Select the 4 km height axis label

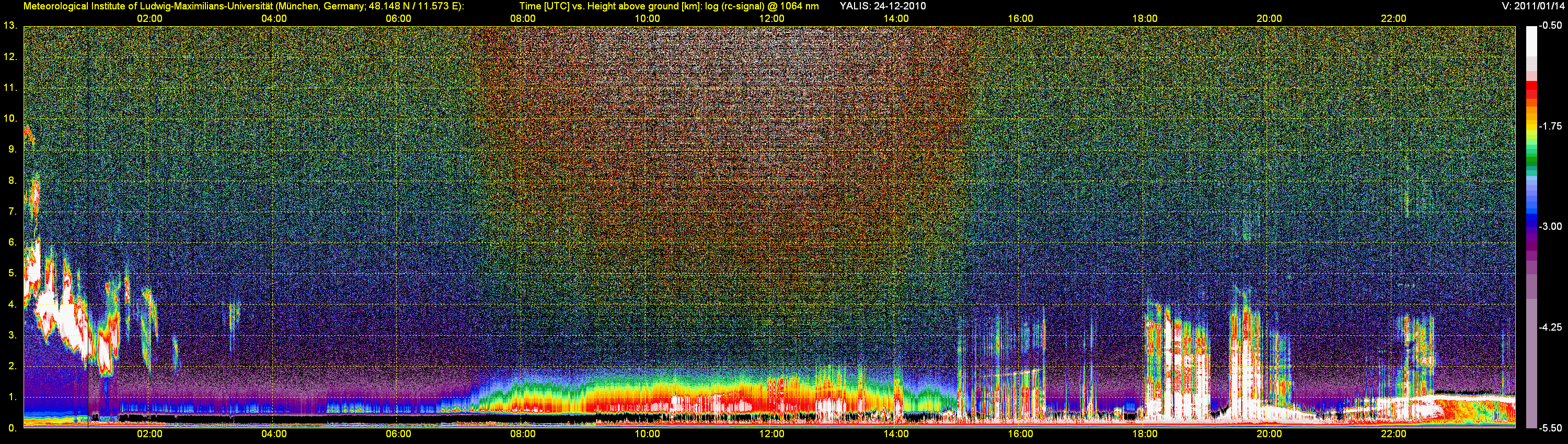point(12,305)
